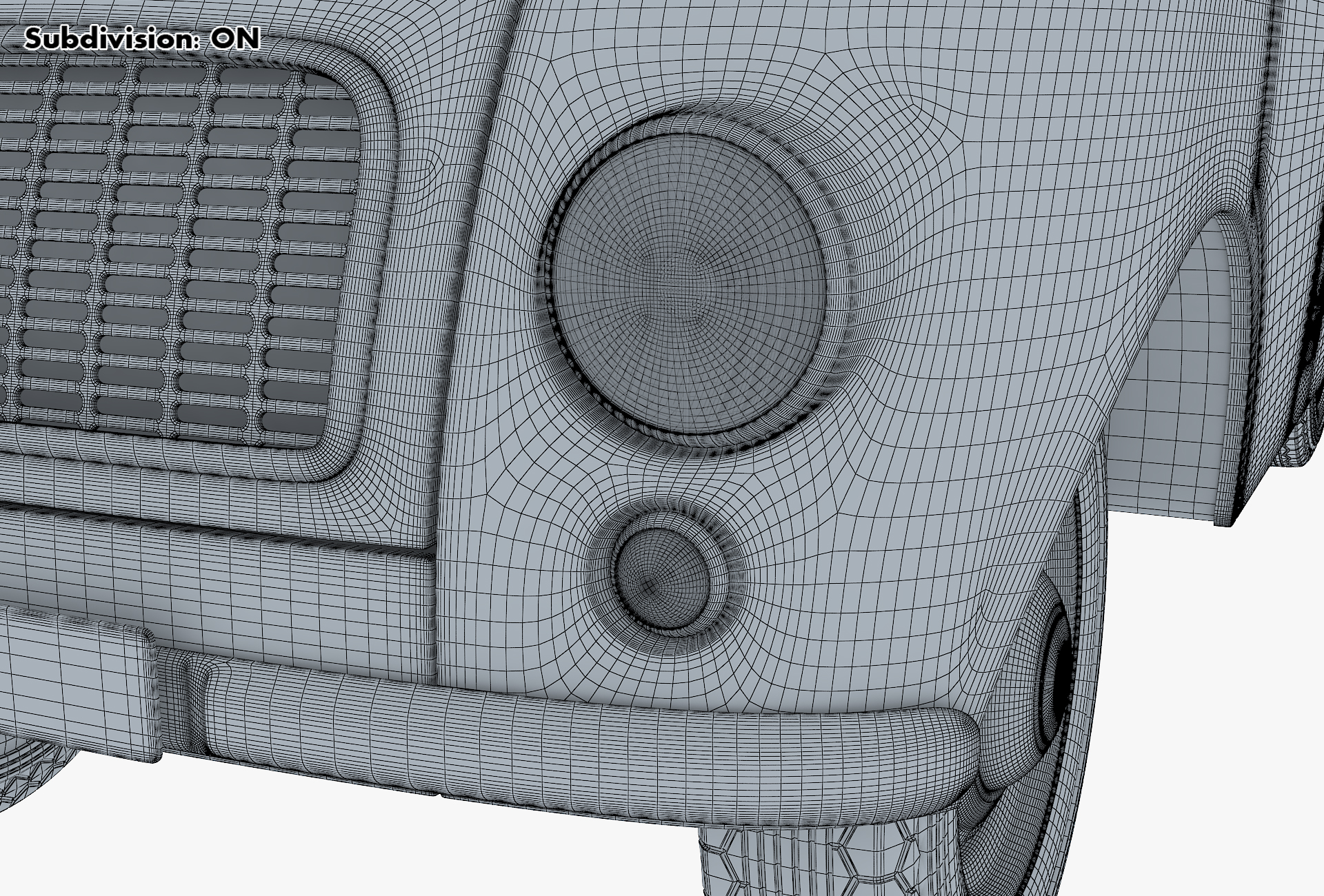The width and height of the screenshot is (1324, 896).
Task: Click the small round turn signal lamp
Action: 663,578
